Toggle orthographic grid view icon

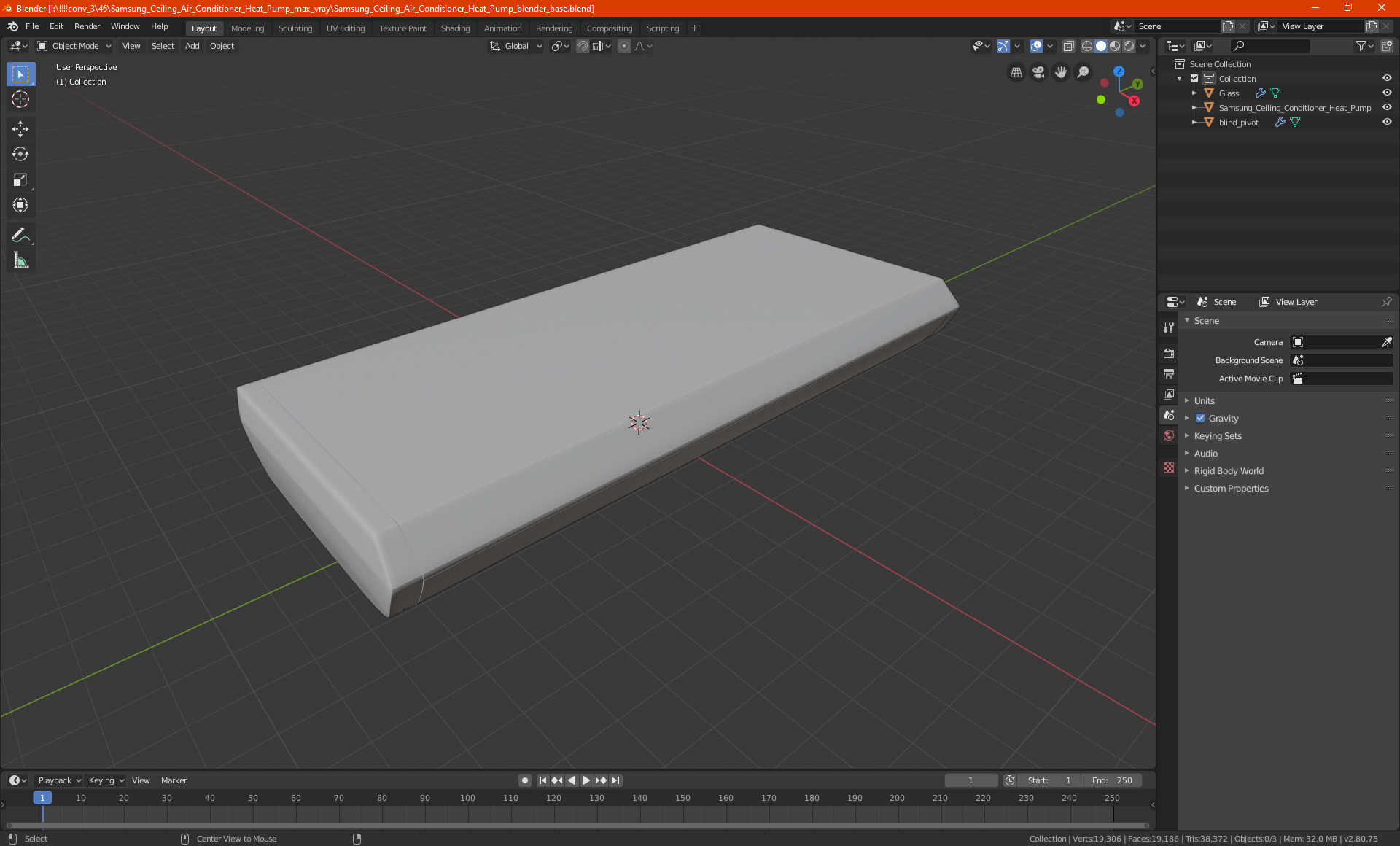(x=1016, y=72)
